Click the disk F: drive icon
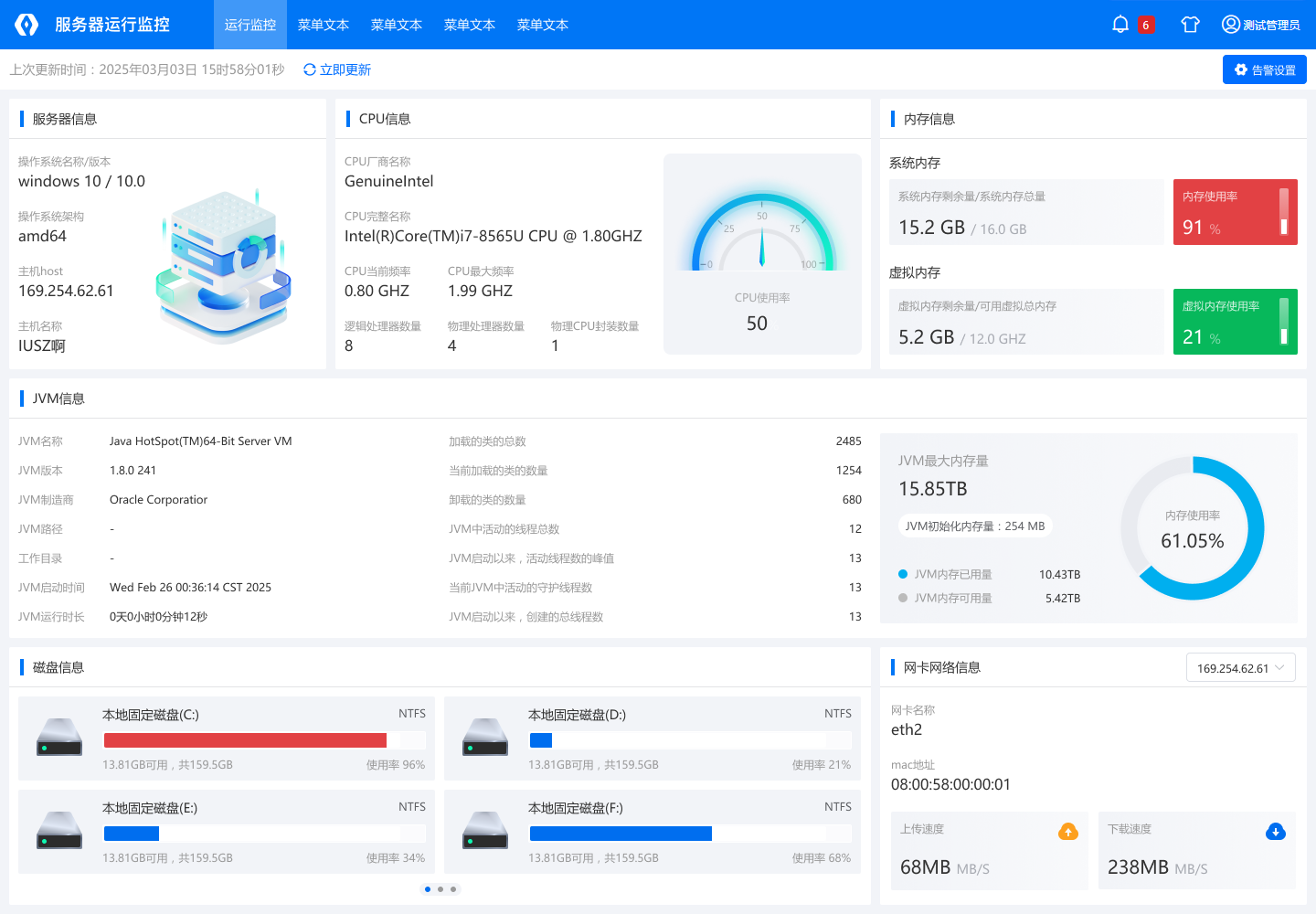 [x=485, y=831]
